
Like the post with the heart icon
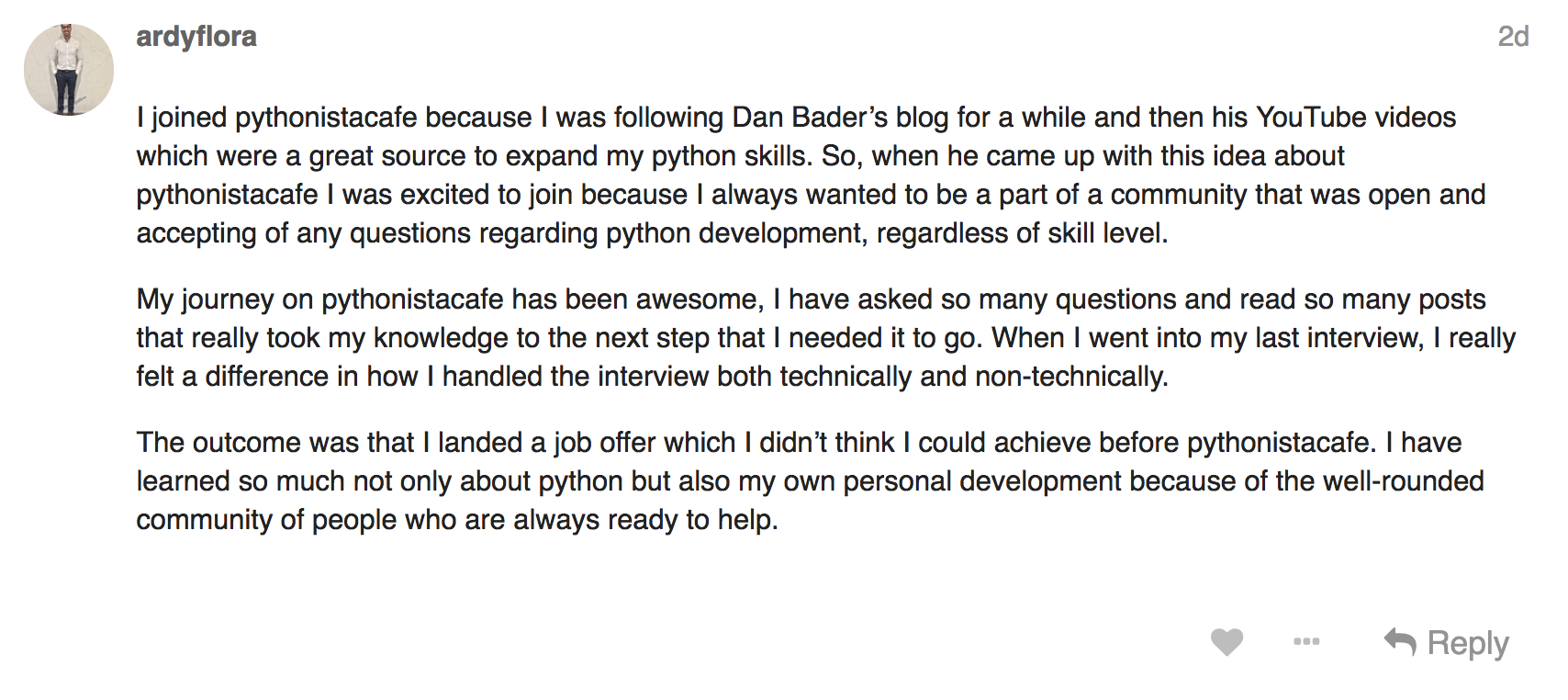[x=1226, y=642]
